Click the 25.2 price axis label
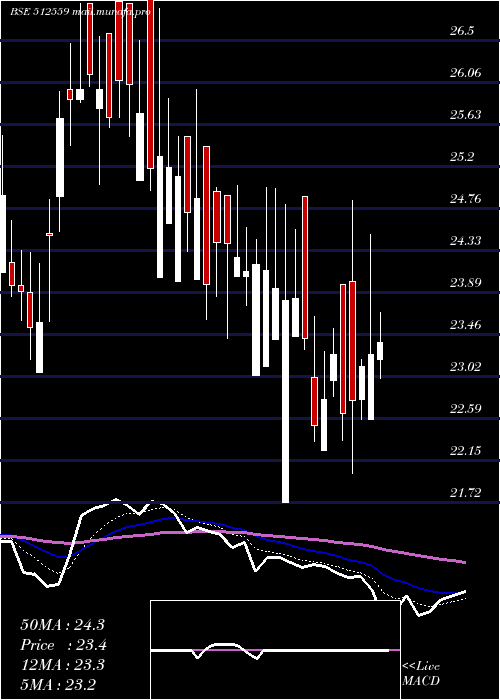 462,156
